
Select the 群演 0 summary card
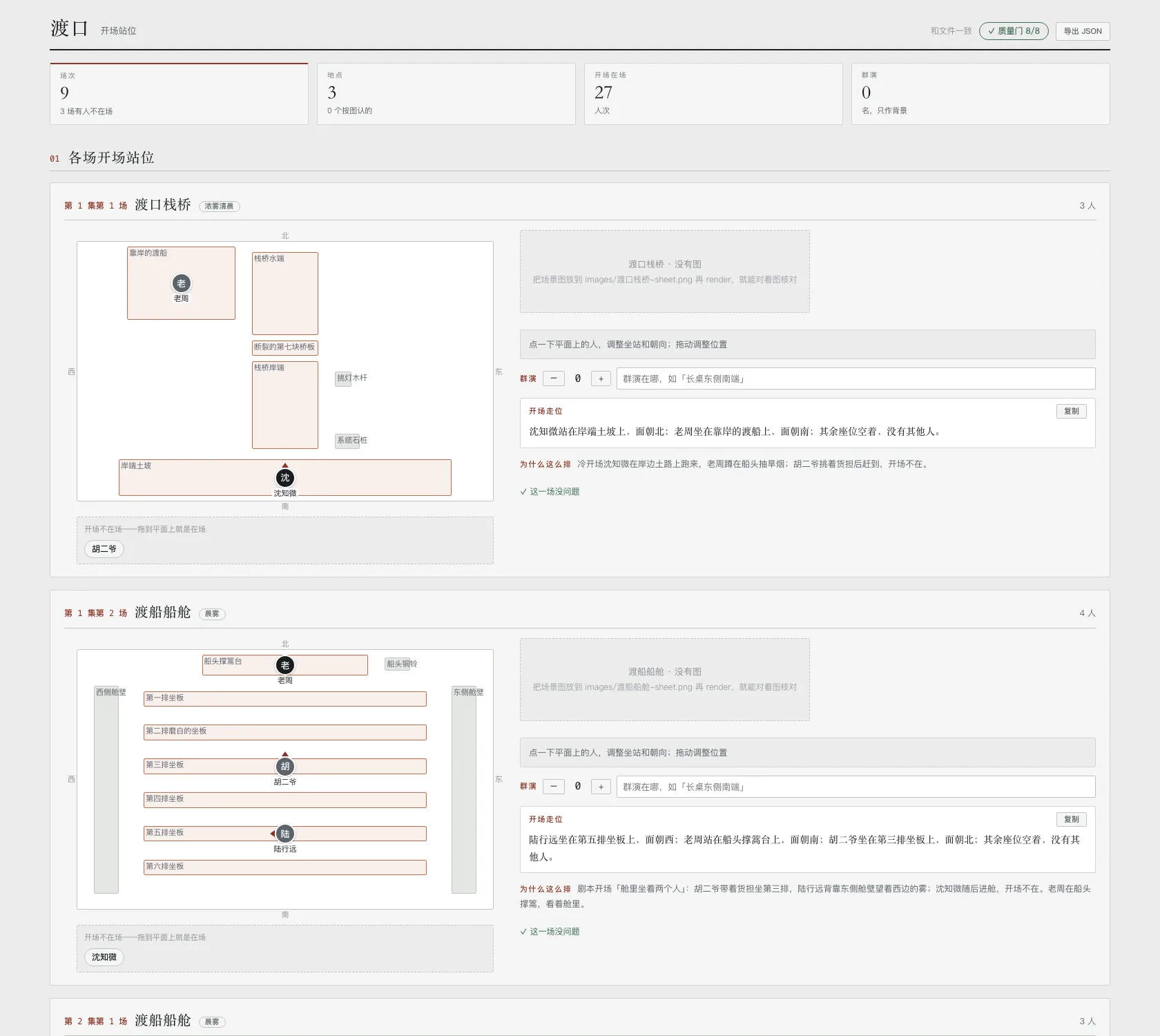point(980,94)
